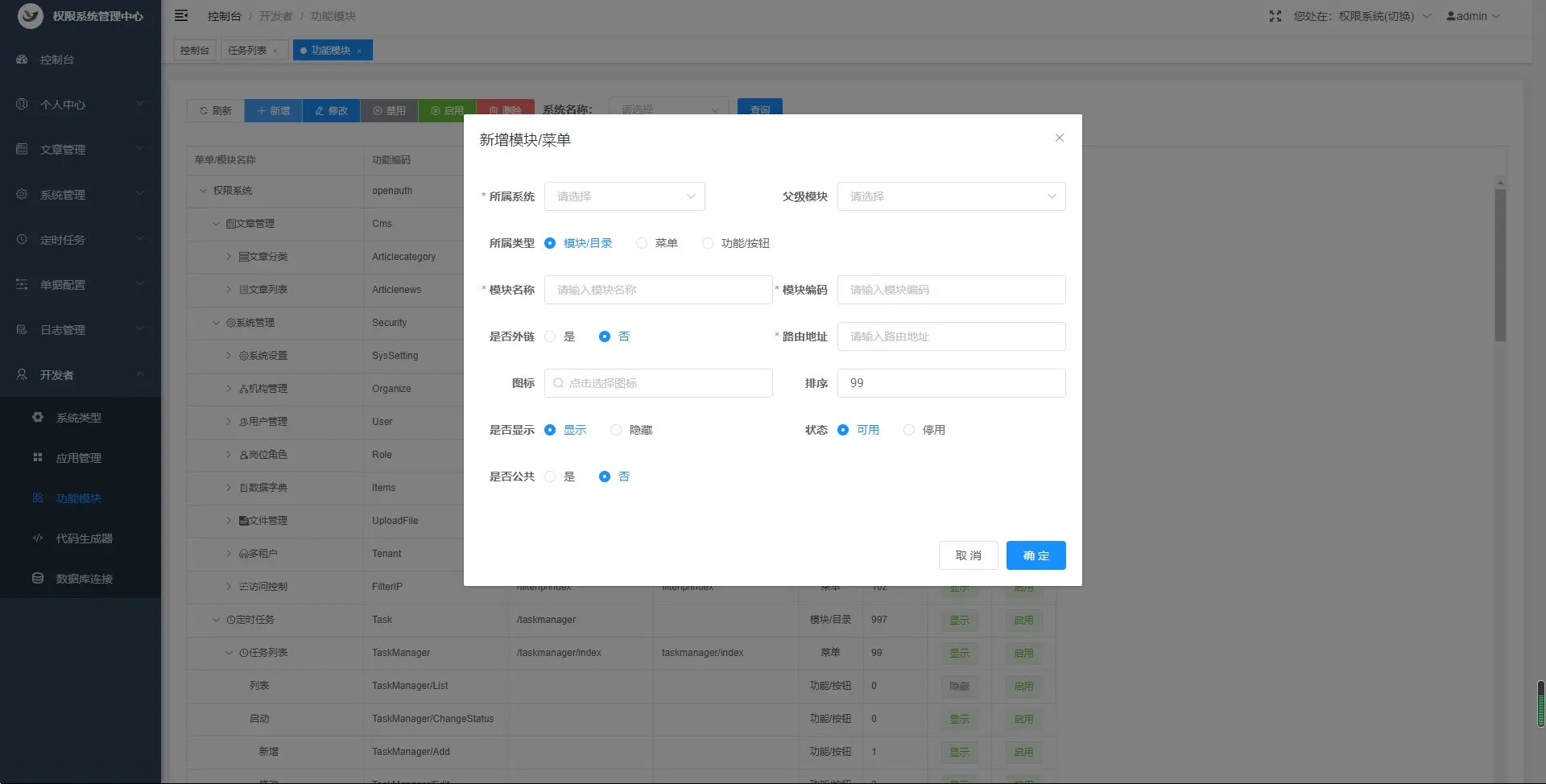Choose 隐藏 for the 是否显示 option
1546x784 pixels.
coord(616,430)
